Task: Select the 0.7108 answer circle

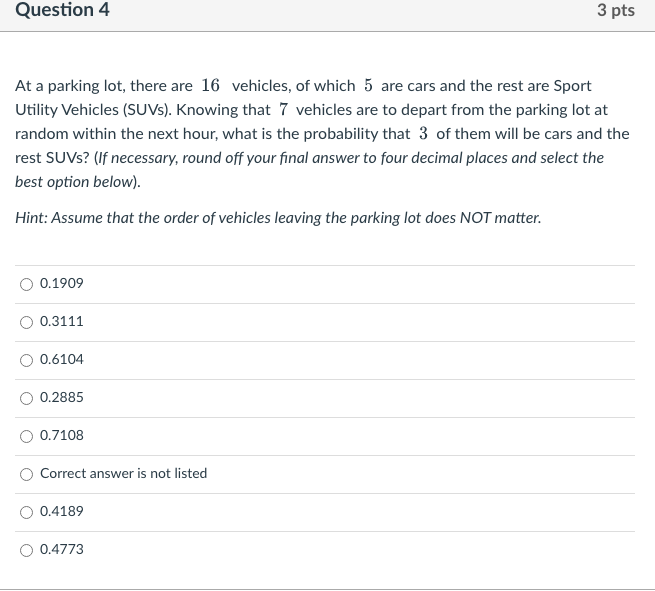Action: (26, 436)
